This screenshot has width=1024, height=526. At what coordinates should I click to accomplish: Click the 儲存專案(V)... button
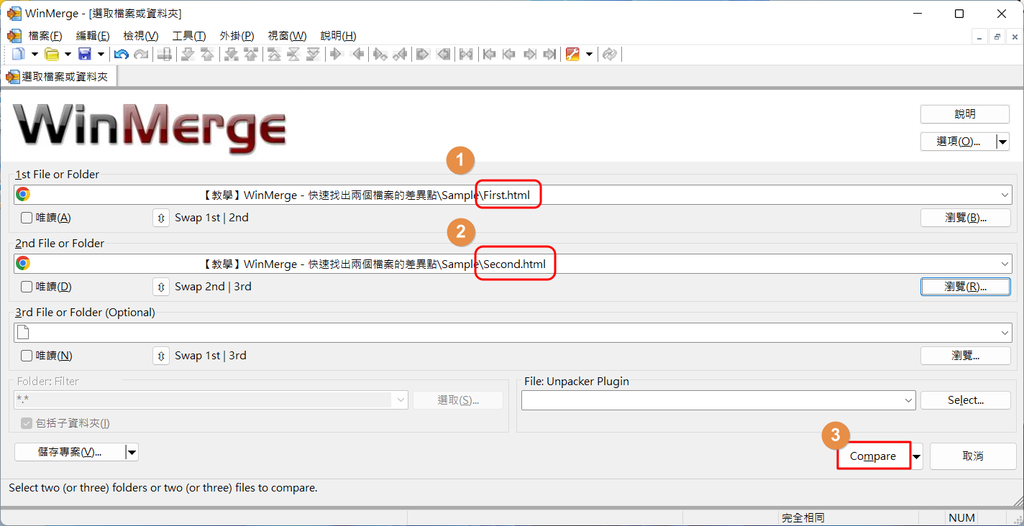click(x=70, y=452)
